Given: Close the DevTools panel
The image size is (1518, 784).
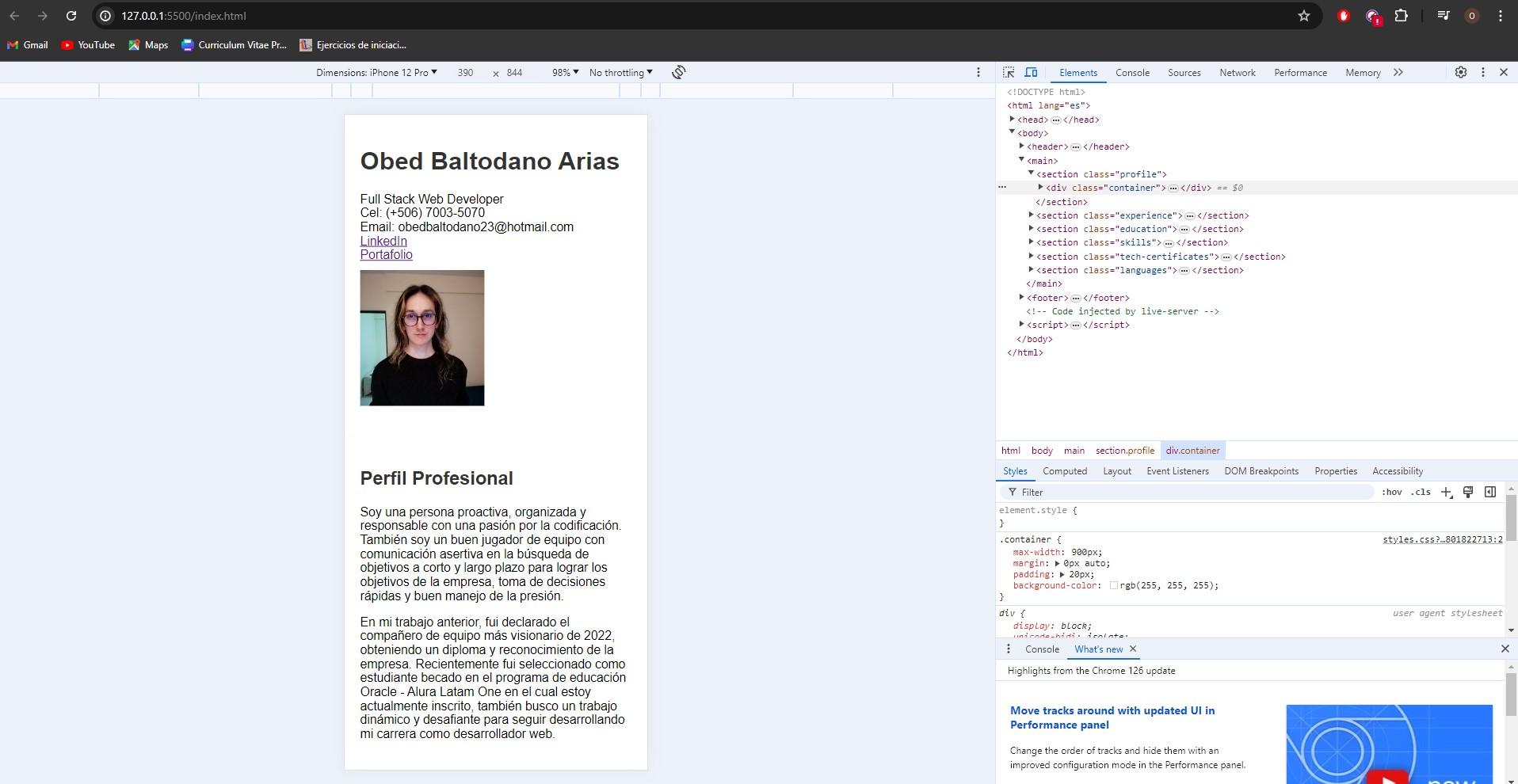Looking at the screenshot, I should (1504, 72).
